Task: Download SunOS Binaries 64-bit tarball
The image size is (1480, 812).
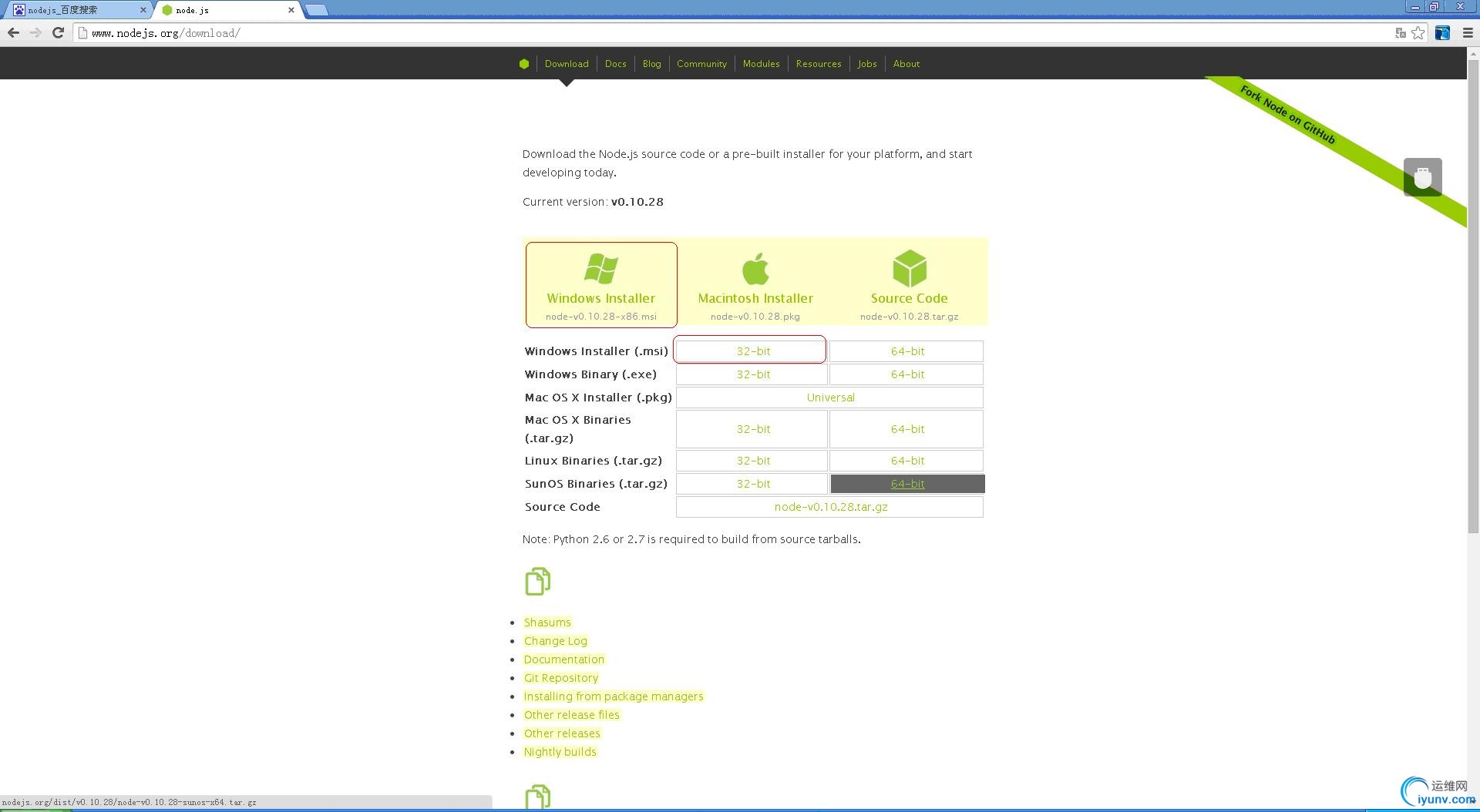Action: pos(907,484)
